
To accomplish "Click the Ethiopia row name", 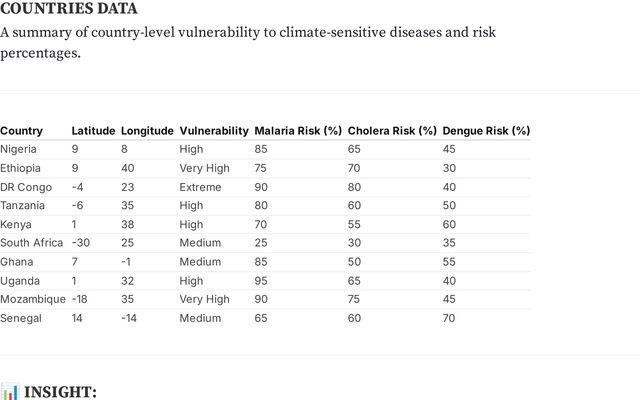I will tap(21, 168).
